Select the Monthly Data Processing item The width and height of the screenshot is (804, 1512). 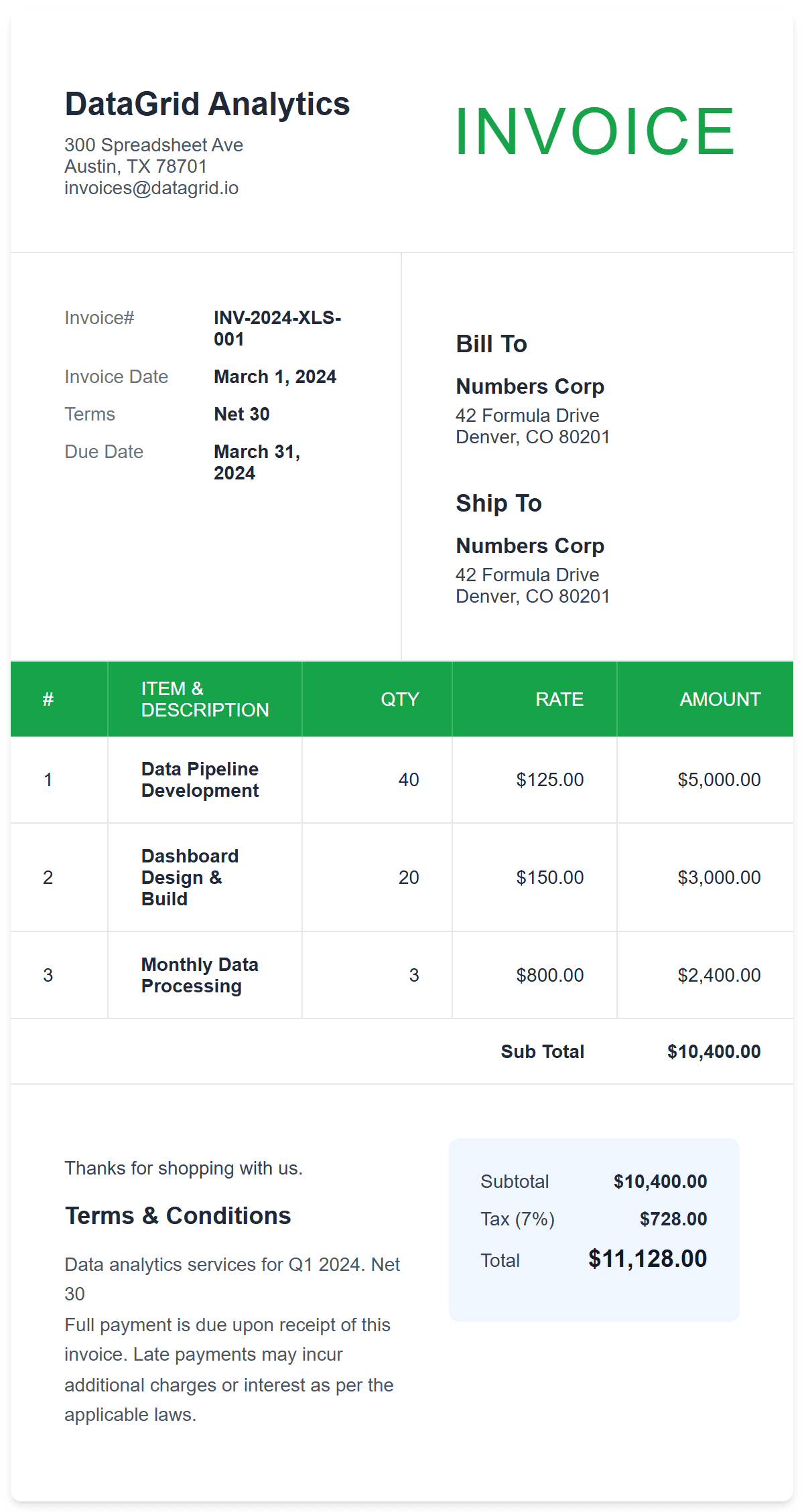[x=200, y=975]
